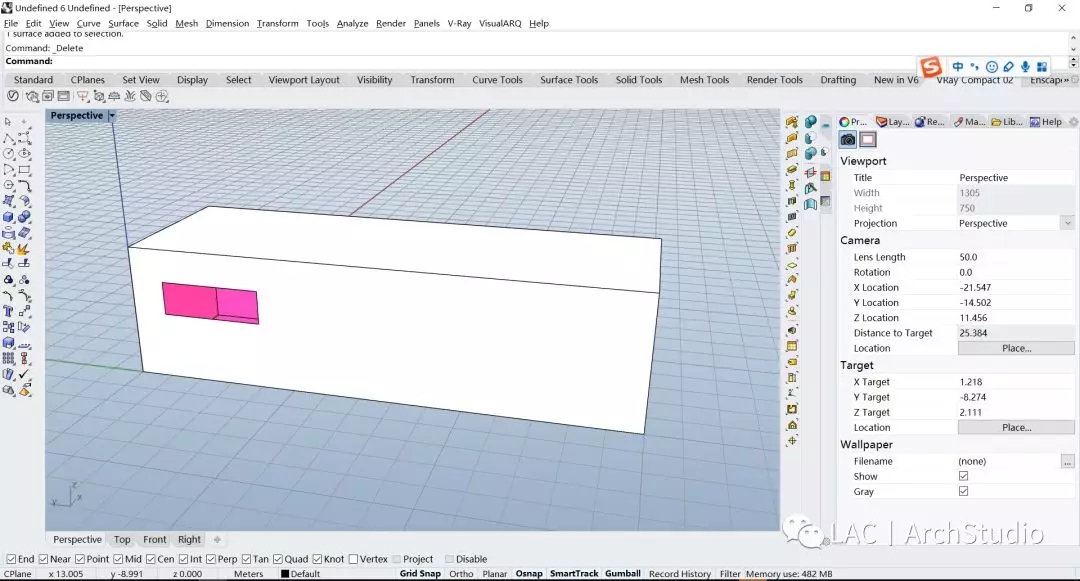Click the Boolean union spheres icon

coord(24,217)
